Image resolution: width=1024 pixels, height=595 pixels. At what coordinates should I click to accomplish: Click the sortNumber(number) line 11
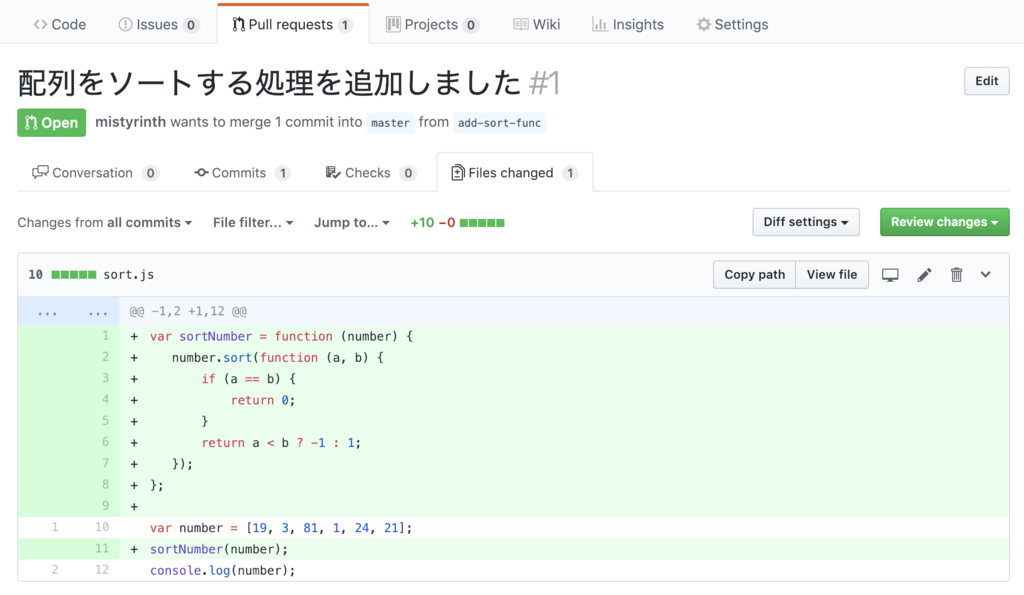click(x=219, y=549)
